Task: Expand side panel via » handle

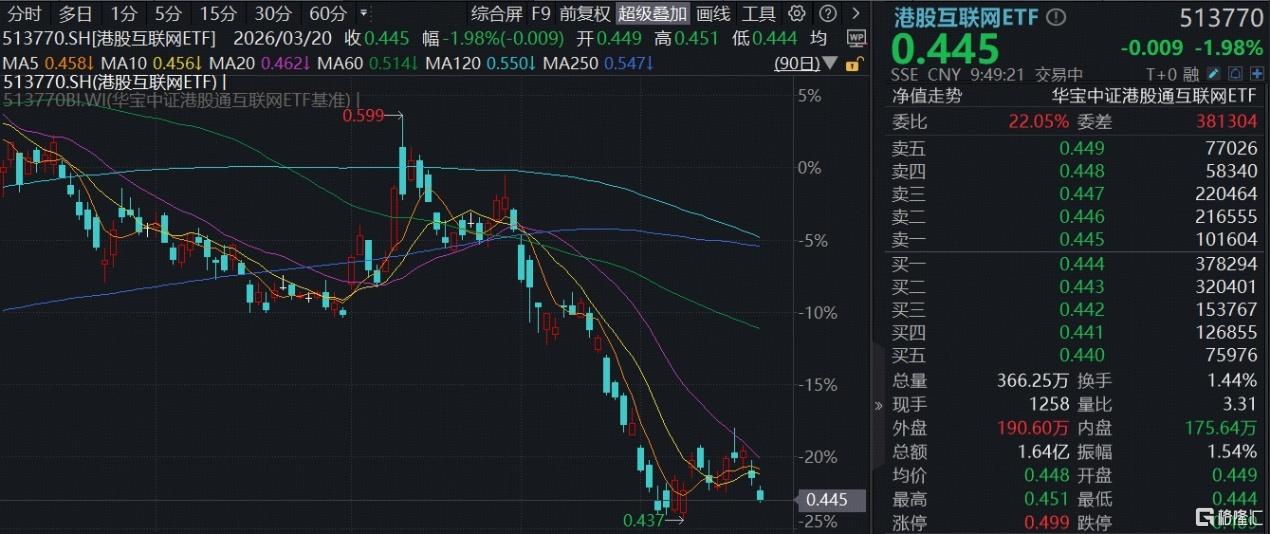Action: tap(879, 406)
